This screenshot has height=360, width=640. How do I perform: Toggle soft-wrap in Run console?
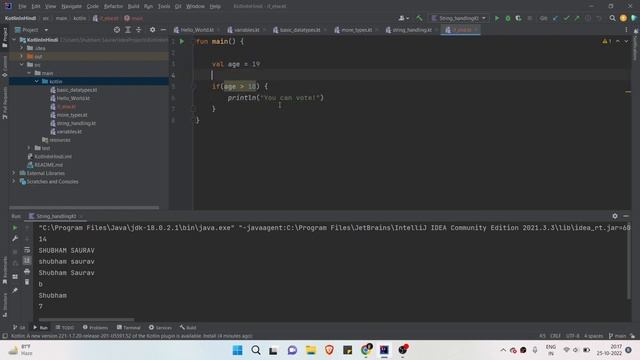27,250
